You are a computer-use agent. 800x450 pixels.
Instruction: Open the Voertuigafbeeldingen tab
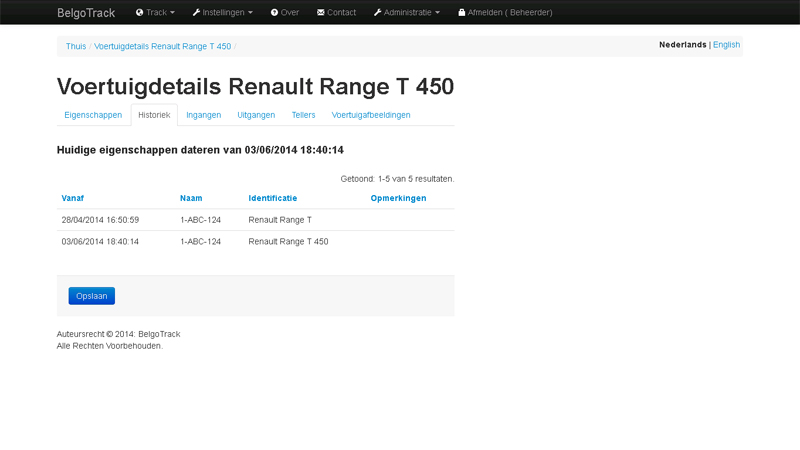click(371, 115)
